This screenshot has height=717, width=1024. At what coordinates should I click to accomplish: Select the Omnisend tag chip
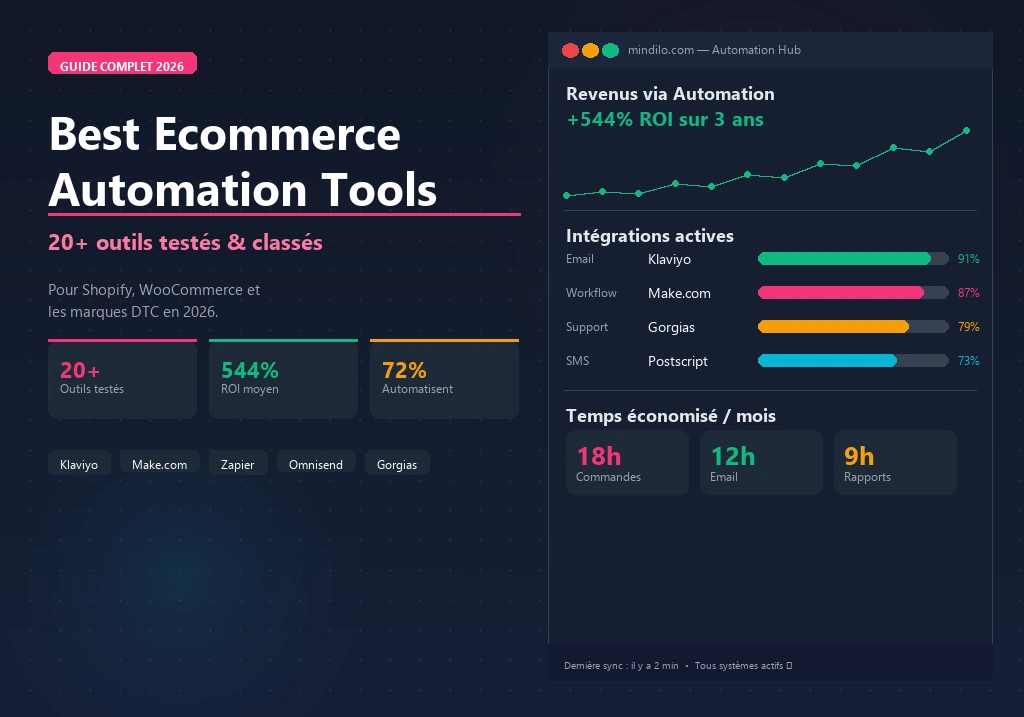pos(316,463)
